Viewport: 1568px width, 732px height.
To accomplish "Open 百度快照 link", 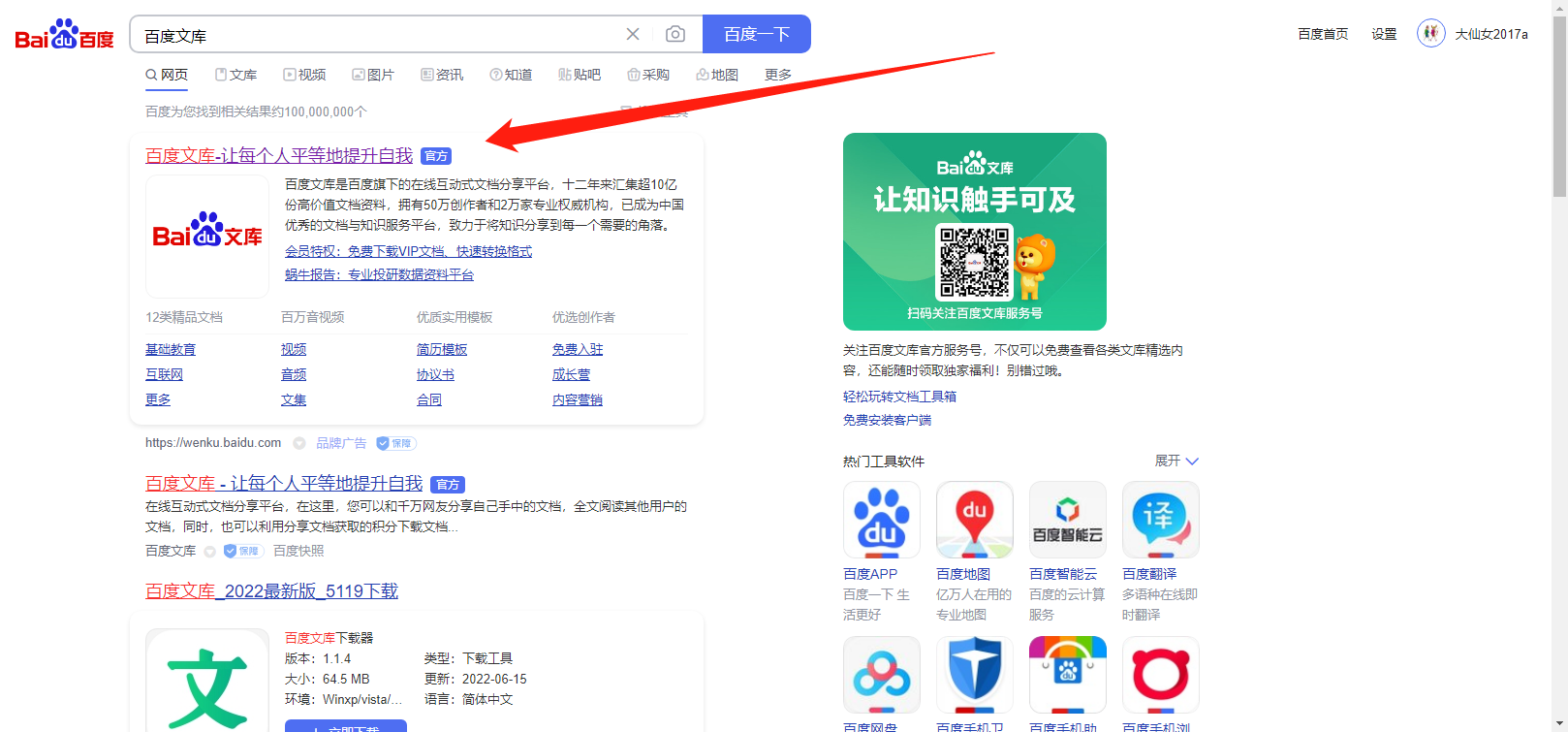I will pyautogui.click(x=298, y=551).
